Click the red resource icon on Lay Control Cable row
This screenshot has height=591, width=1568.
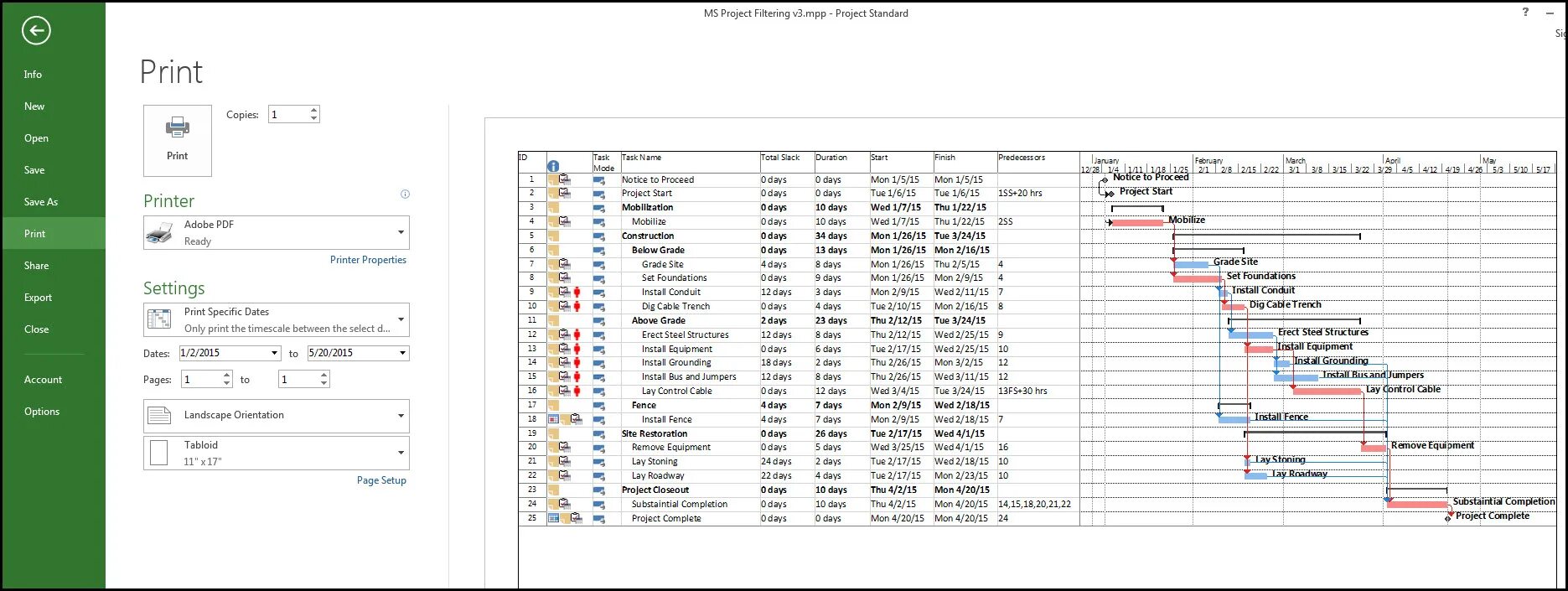[x=577, y=391]
